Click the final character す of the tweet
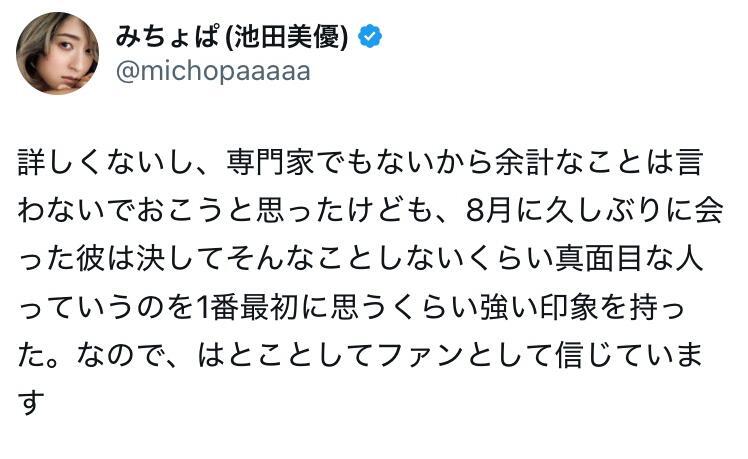 30,404
